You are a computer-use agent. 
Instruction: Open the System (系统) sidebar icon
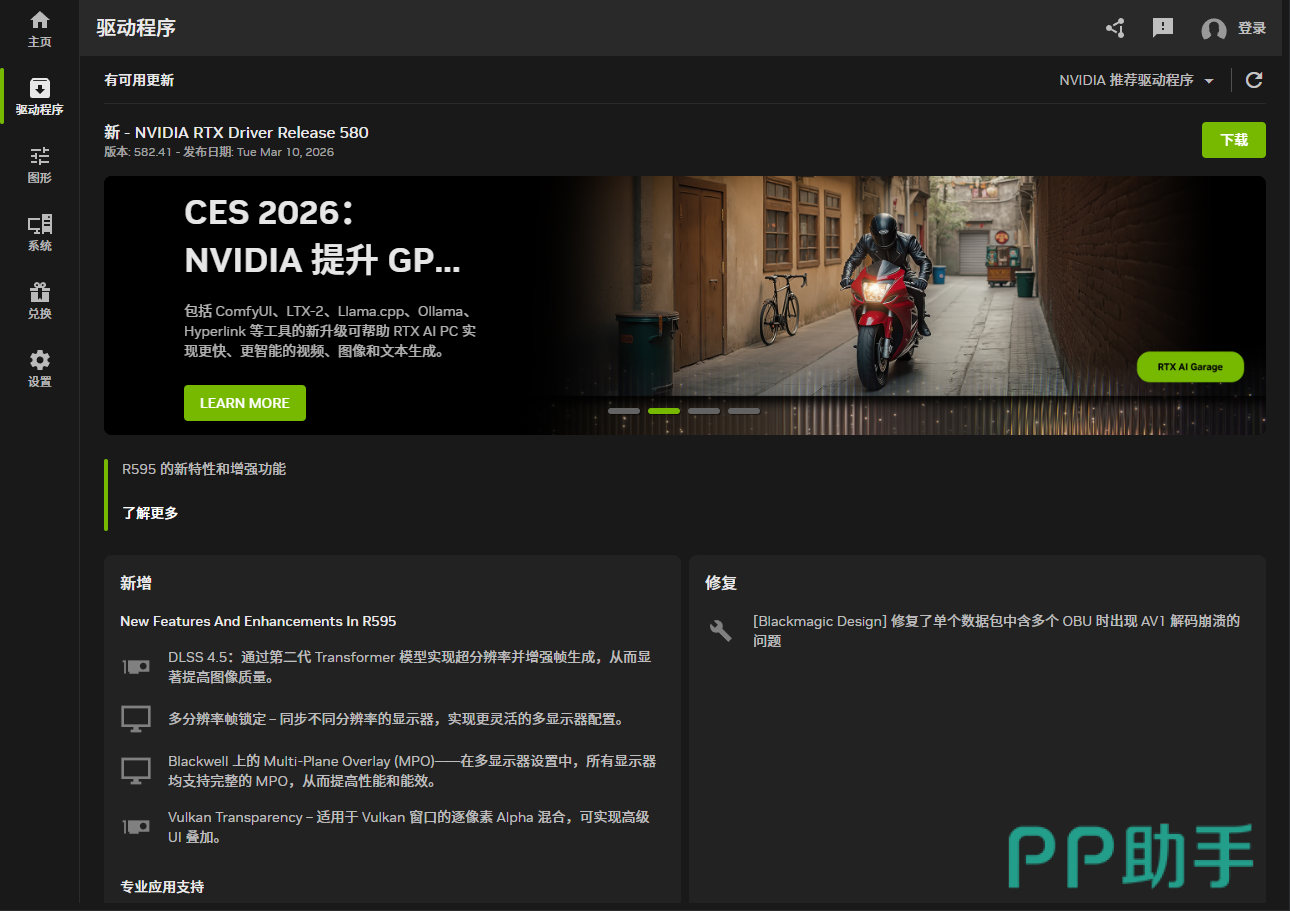click(x=40, y=232)
